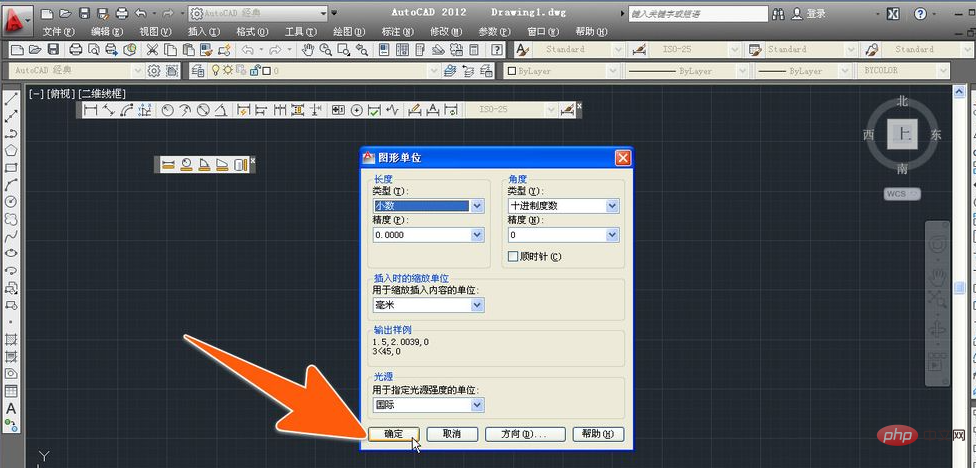
Task: Select the Circle tool in draw toolbar
Action: [11, 202]
